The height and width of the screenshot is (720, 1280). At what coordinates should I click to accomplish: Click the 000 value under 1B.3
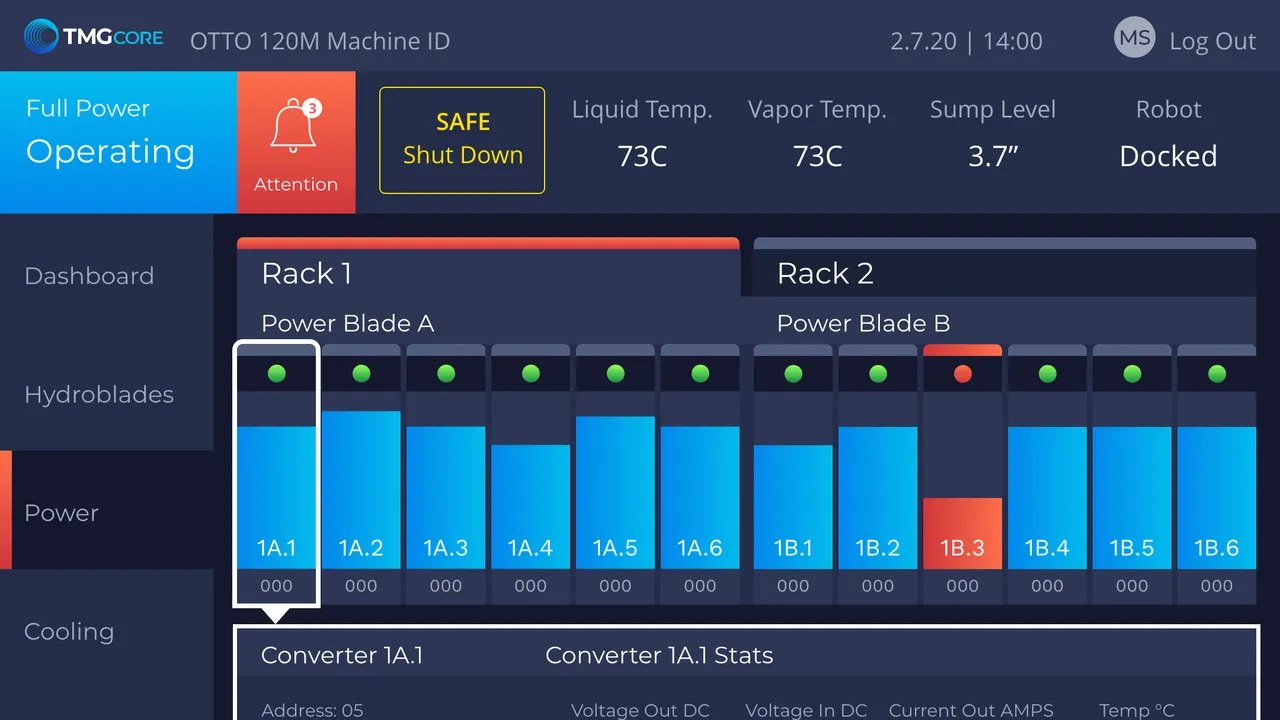[x=963, y=587]
